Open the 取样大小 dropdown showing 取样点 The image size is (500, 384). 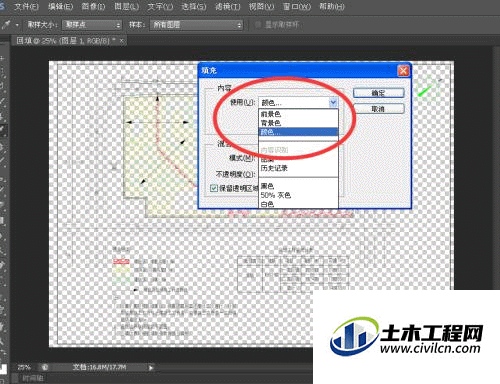pyautogui.click(x=92, y=25)
